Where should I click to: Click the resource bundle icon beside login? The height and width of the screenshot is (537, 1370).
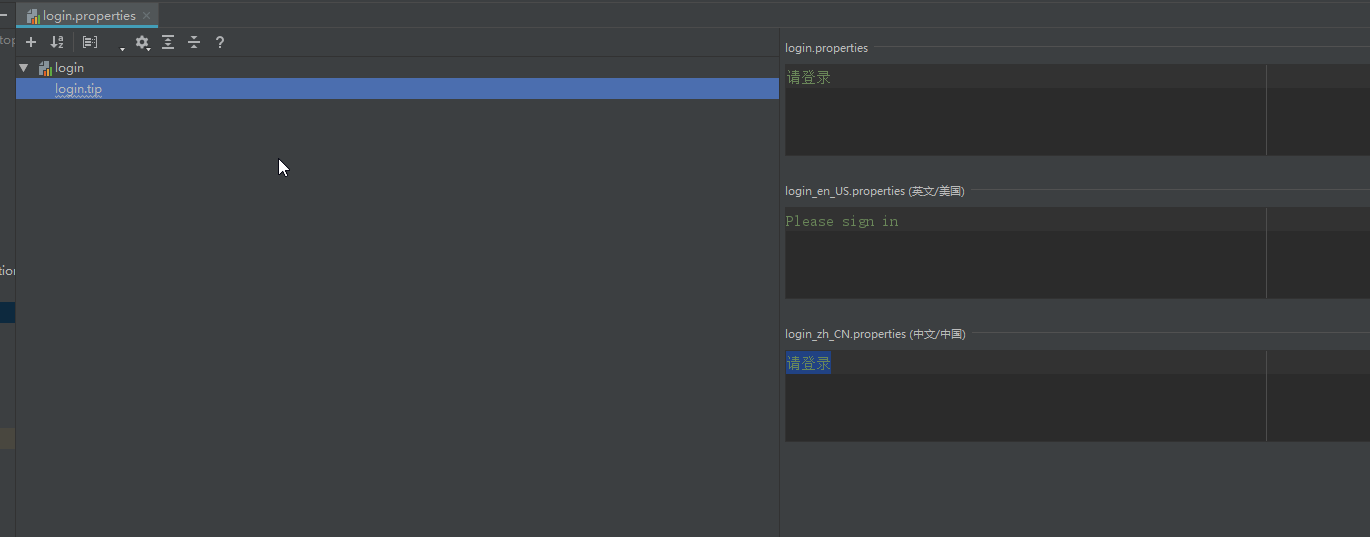coord(45,68)
